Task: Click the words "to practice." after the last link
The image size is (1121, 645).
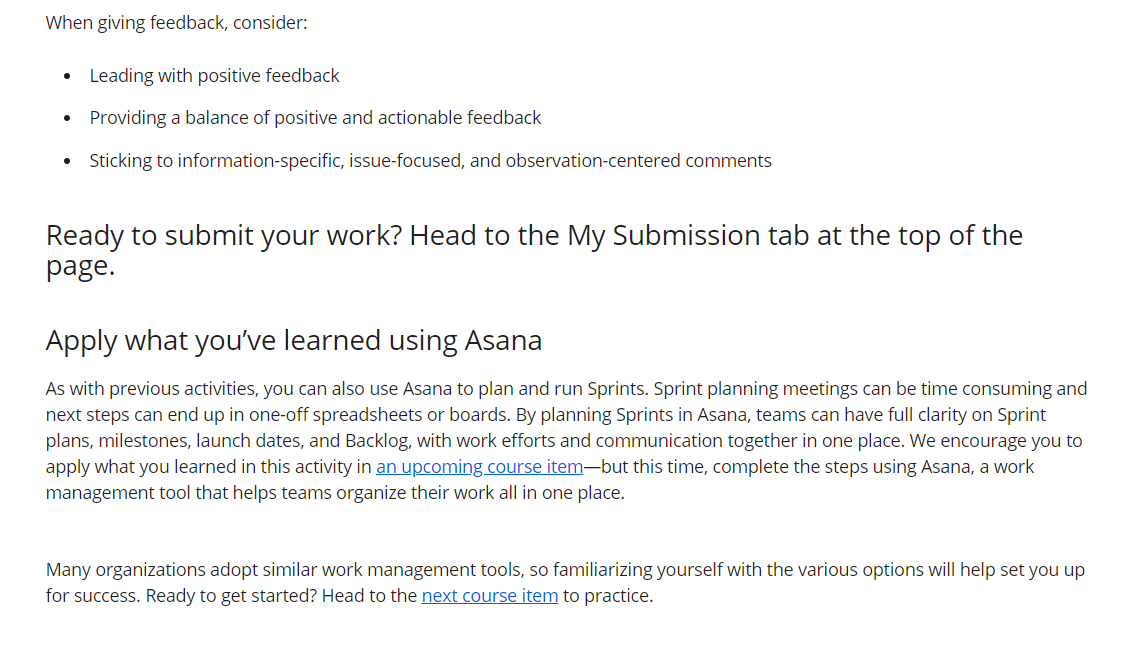Action: coord(608,596)
